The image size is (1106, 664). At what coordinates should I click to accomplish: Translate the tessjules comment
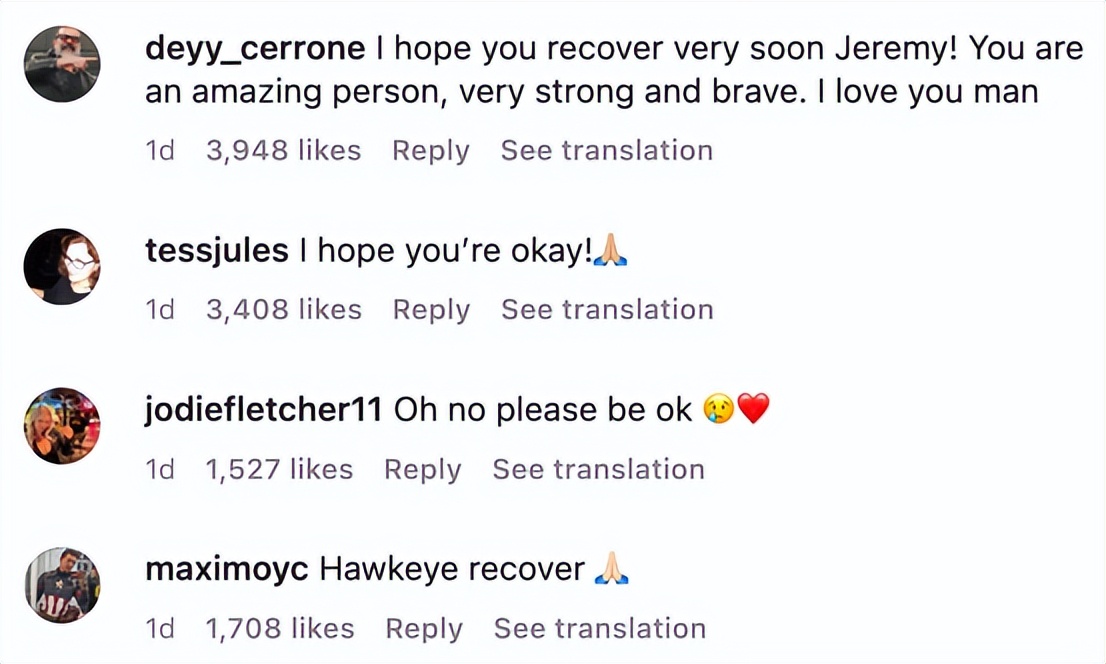pyautogui.click(x=607, y=310)
